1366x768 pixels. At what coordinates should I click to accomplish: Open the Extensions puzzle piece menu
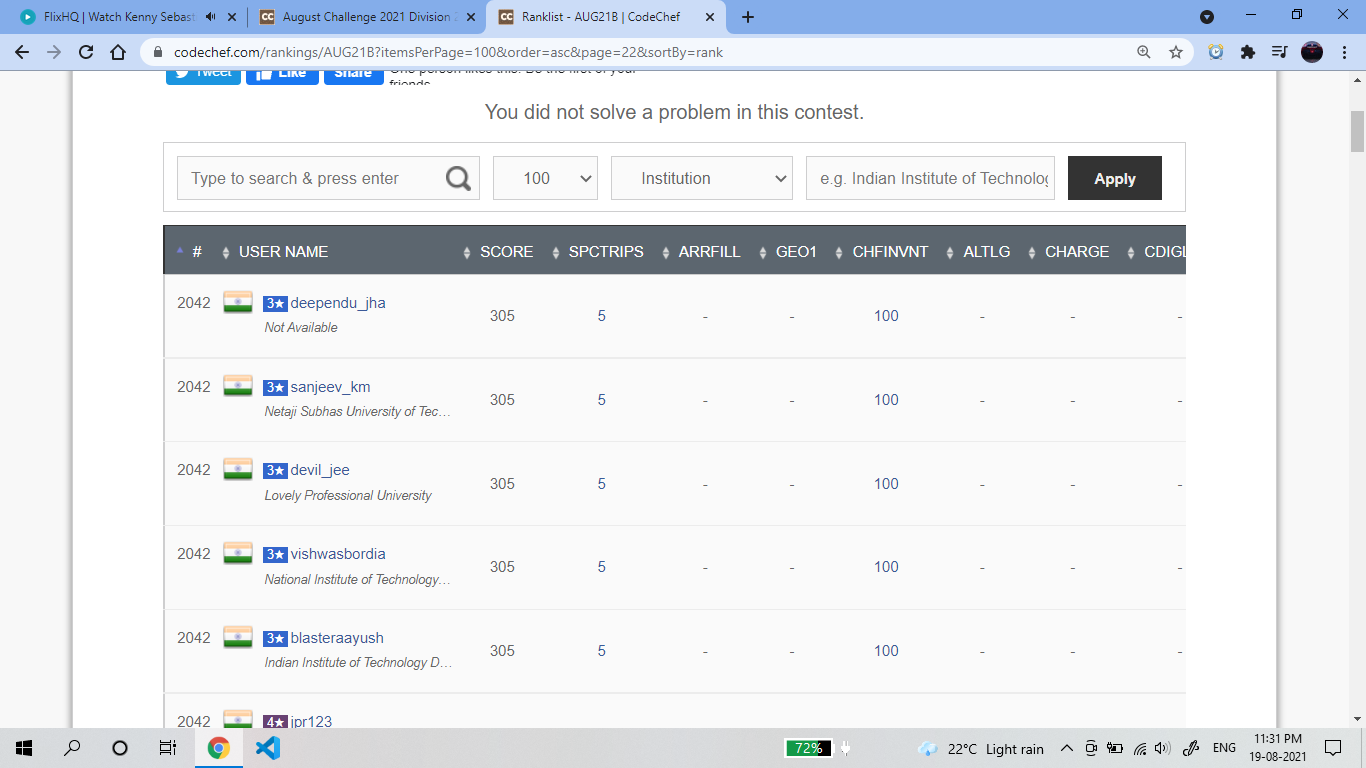(x=1248, y=52)
